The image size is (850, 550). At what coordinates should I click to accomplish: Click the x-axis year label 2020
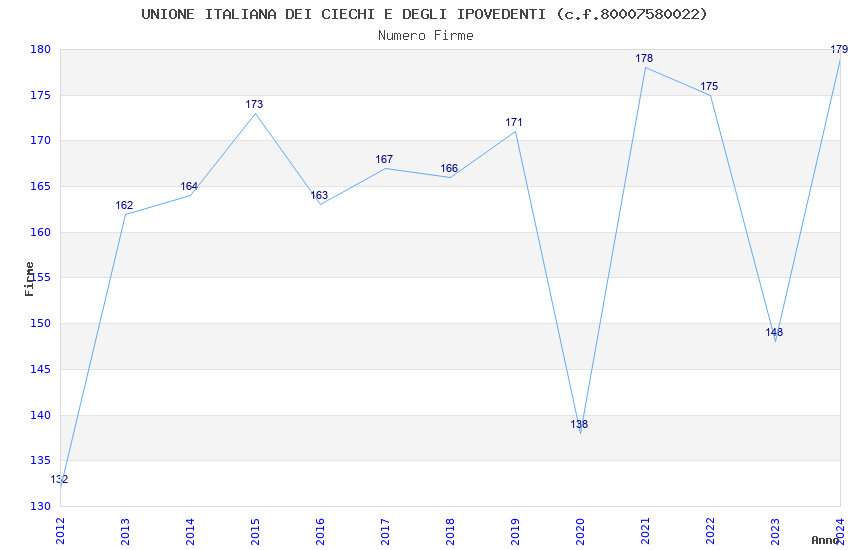click(x=580, y=531)
